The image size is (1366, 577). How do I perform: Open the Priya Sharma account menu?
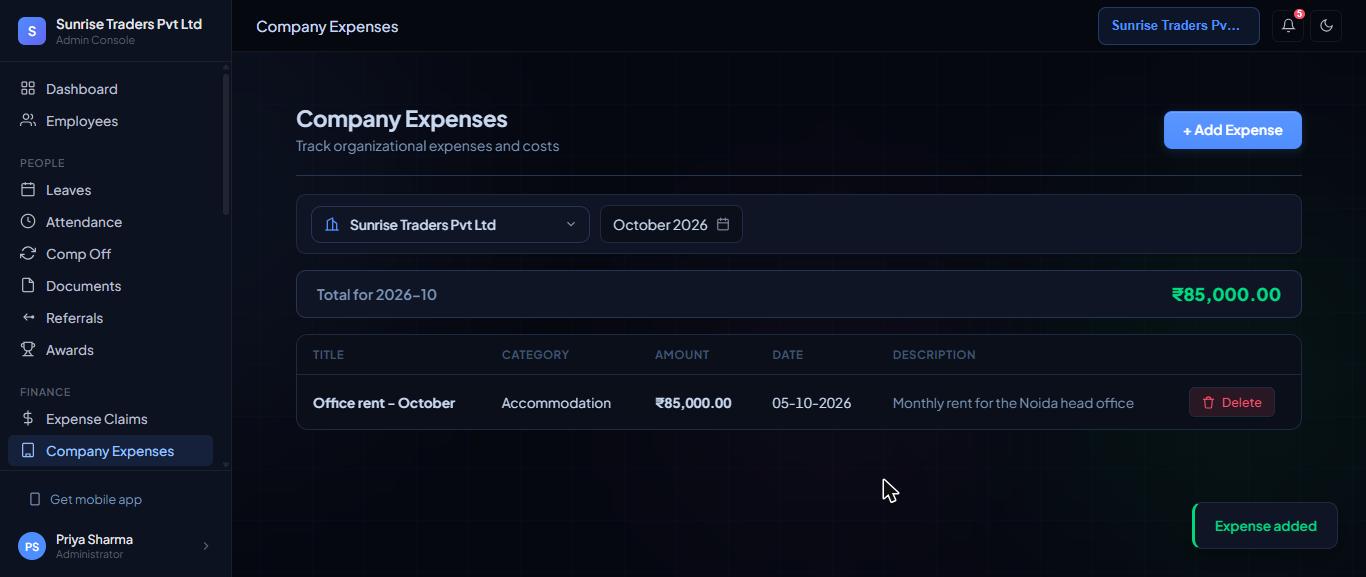point(115,546)
